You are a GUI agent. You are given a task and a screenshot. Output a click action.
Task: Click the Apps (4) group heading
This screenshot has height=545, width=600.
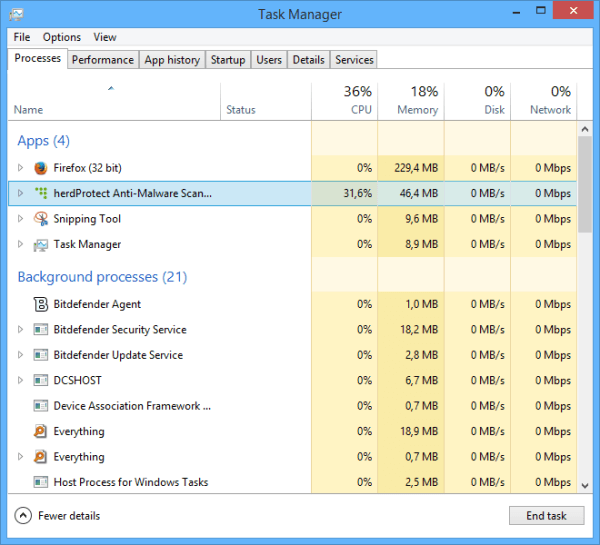pyautogui.click(x=44, y=141)
